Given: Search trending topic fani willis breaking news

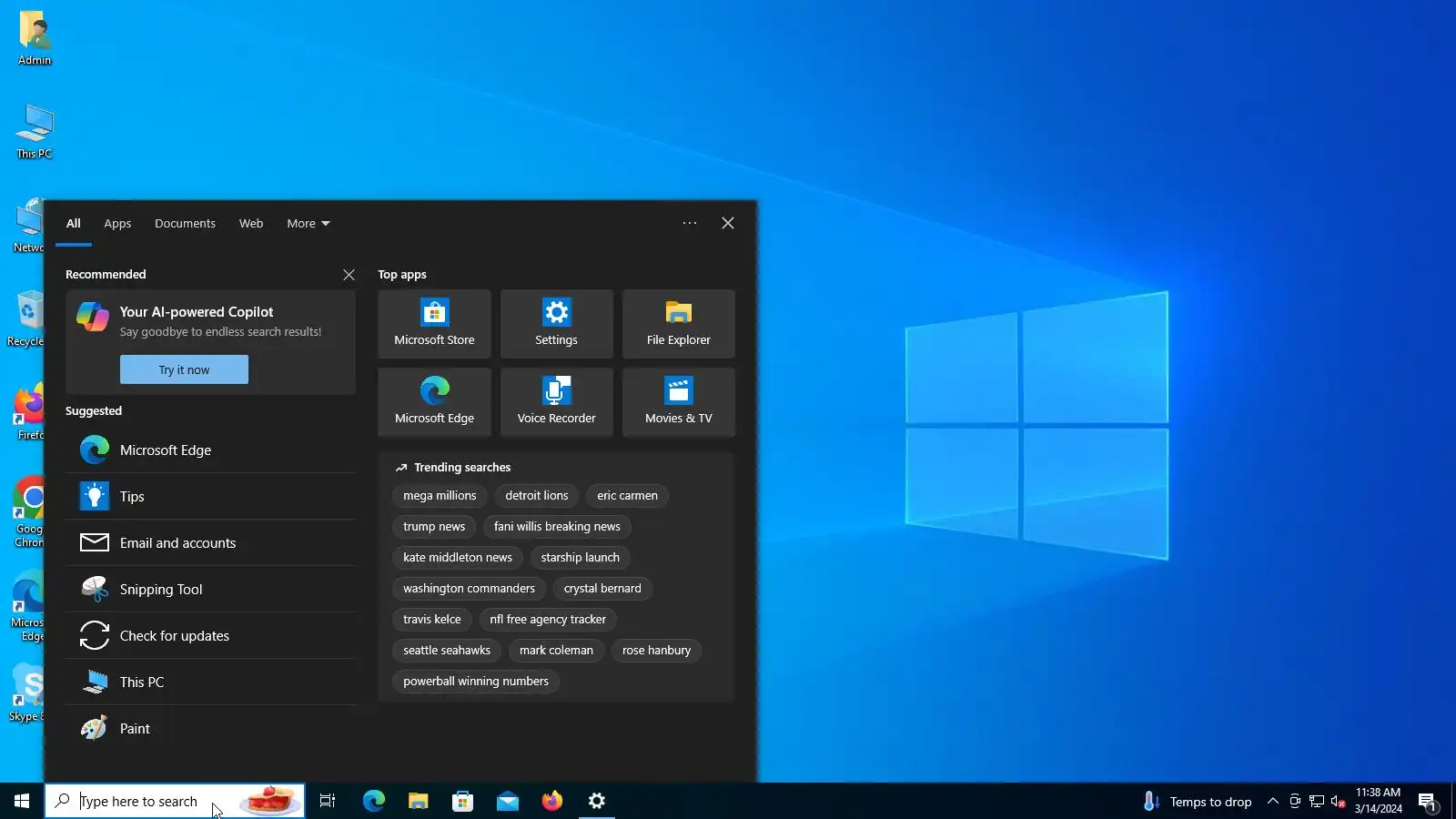Looking at the screenshot, I should tap(557, 527).
